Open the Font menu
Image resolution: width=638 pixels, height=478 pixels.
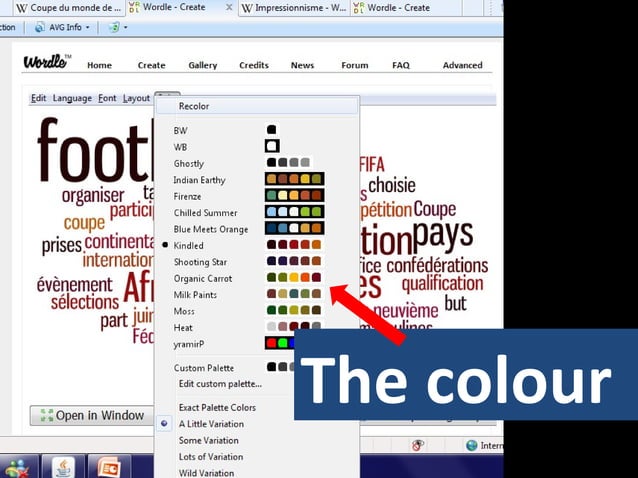[x=107, y=98]
